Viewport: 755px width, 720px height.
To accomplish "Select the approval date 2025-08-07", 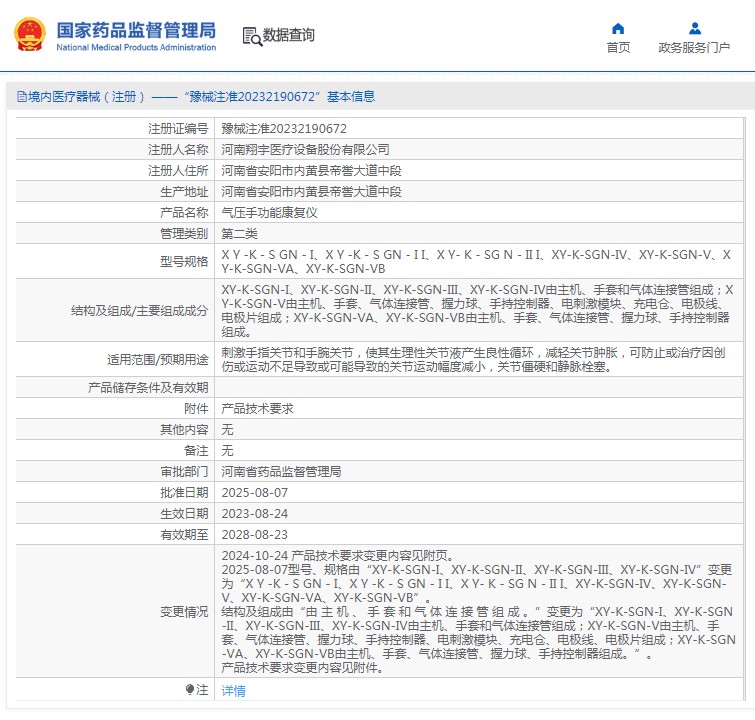I will pyautogui.click(x=254, y=493).
